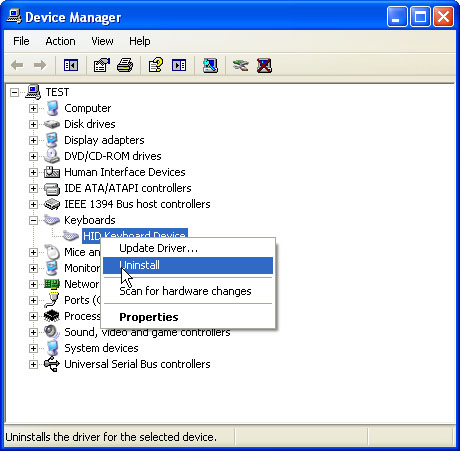
Task: Expand the IDE ATA/ATAPI controllers node
Action: pyautogui.click(x=33, y=188)
